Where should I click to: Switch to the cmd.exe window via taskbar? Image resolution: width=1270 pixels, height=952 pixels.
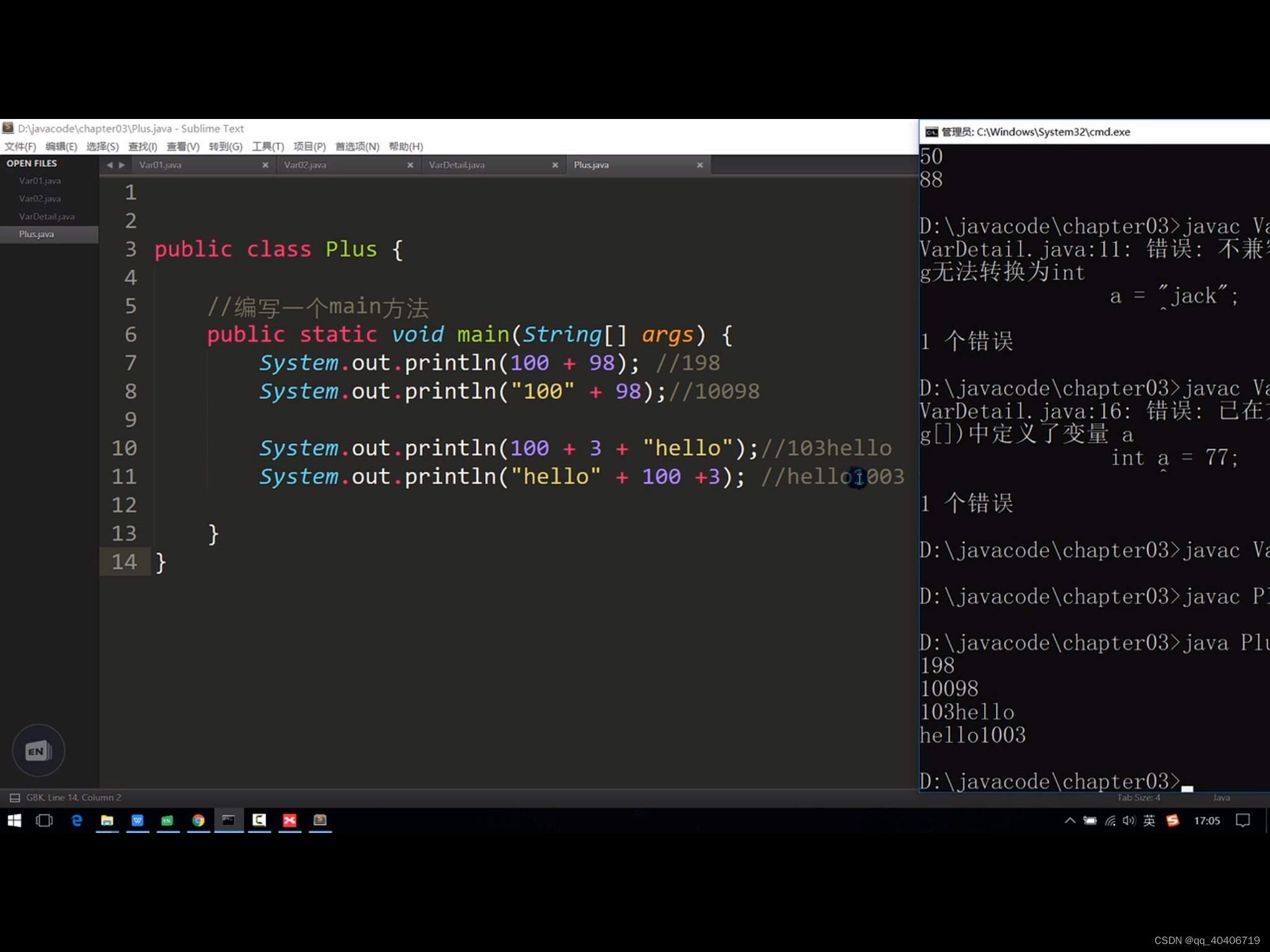click(x=228, y=821)
